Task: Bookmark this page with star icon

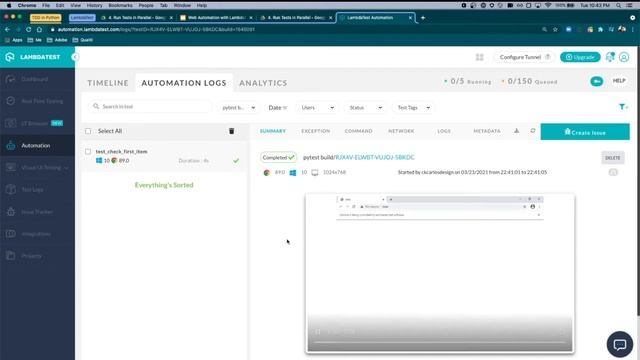Action: coord(555,29)
